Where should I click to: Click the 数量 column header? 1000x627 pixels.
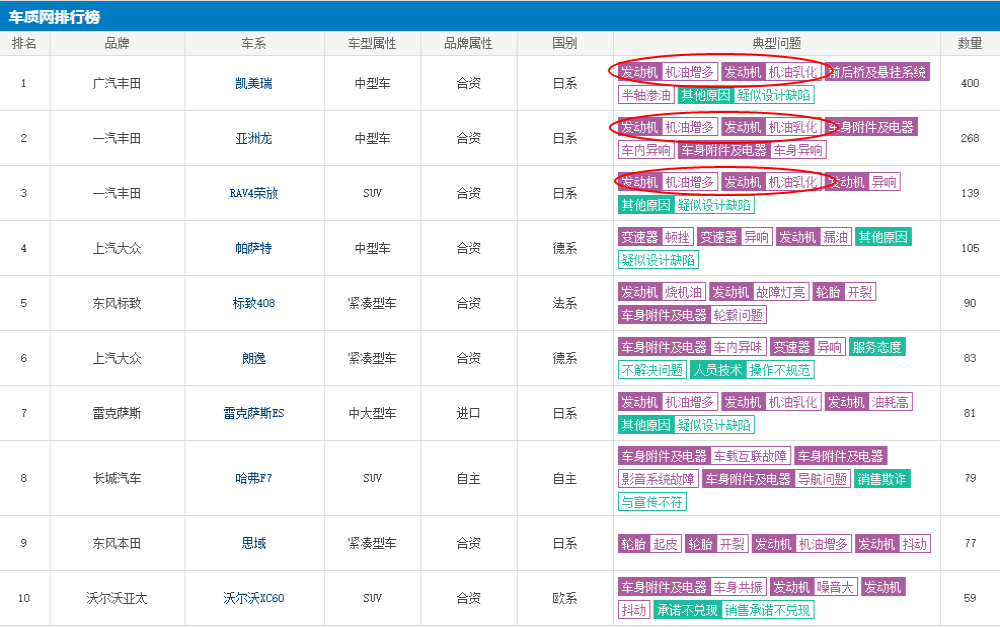click(x=969, y=43)
